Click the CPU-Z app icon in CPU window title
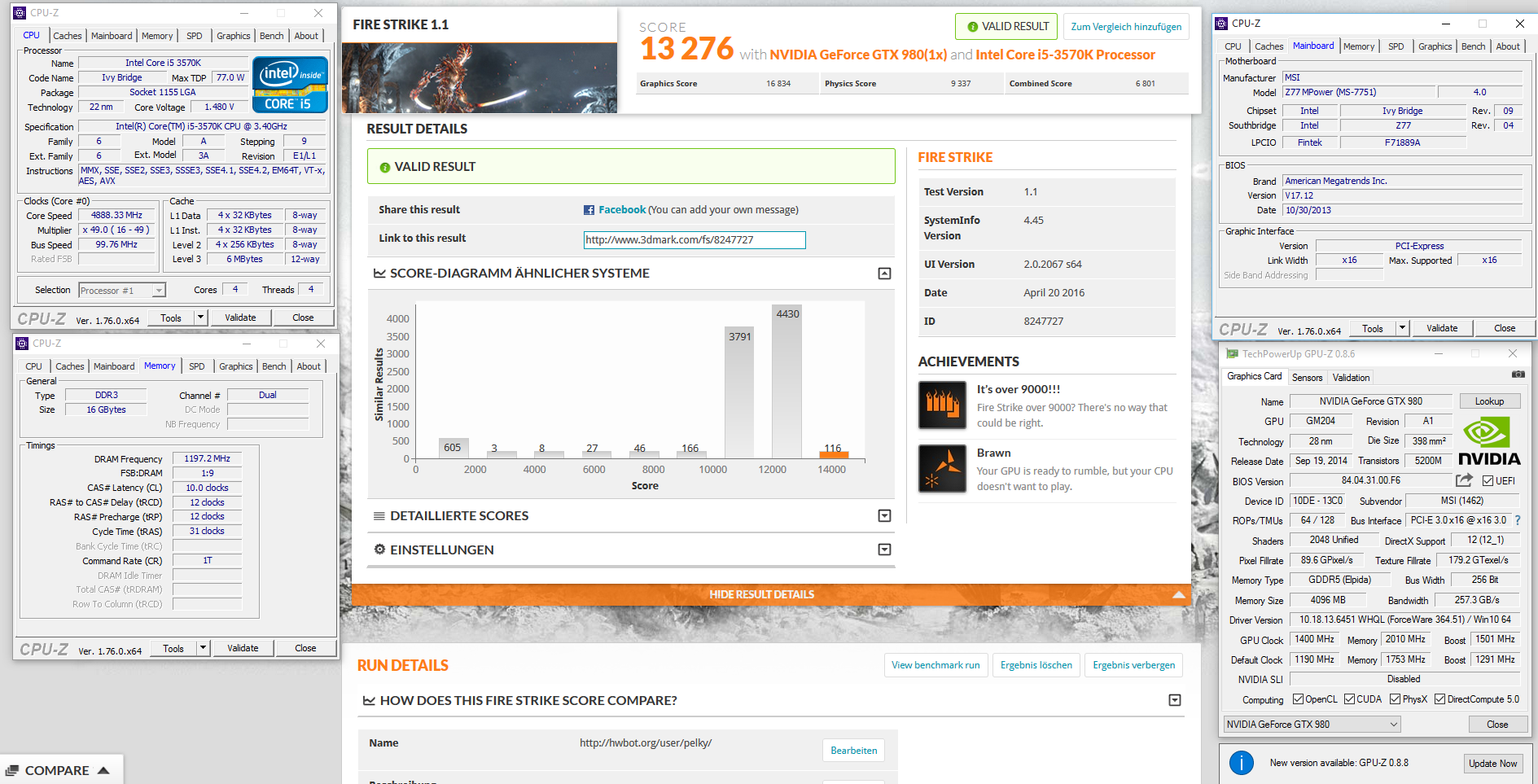The image size is (1538, 784). tap(20, 13)
